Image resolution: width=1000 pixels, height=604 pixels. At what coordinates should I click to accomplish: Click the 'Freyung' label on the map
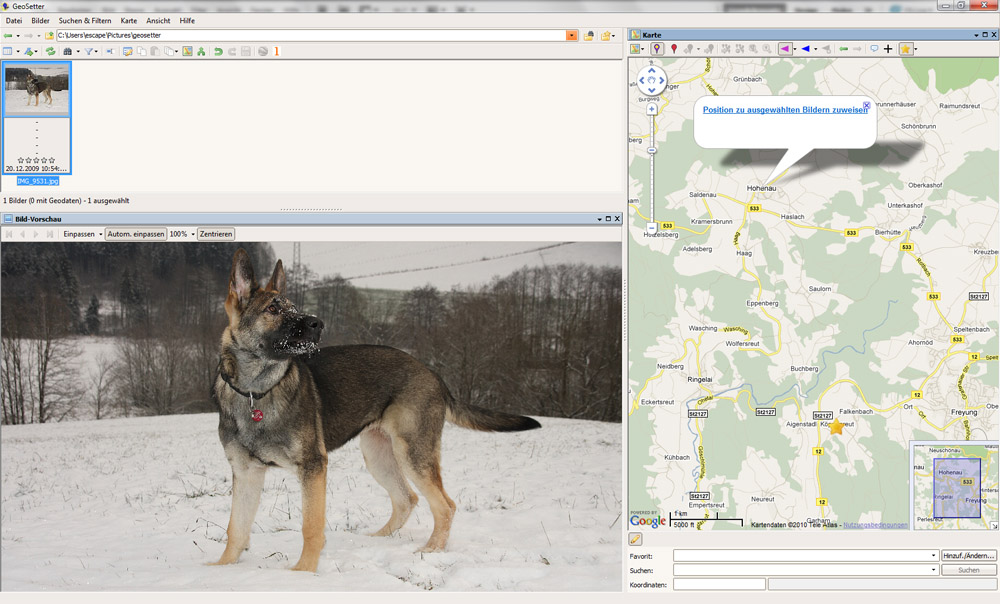(x=964, y=412)
